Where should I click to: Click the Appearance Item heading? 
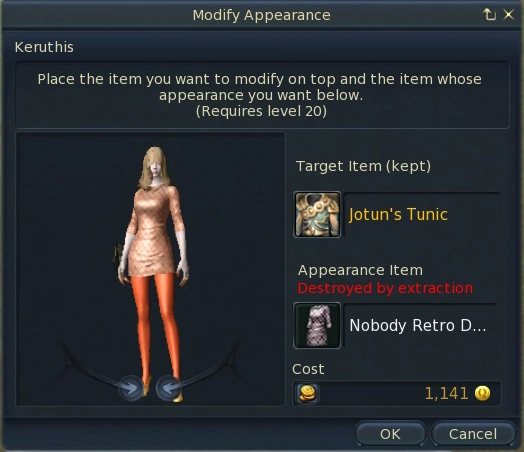(360, 270)
